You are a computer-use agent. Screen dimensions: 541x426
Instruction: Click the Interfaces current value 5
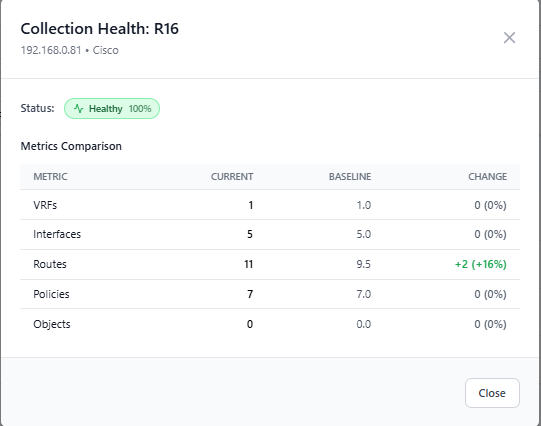coord(250,234)
